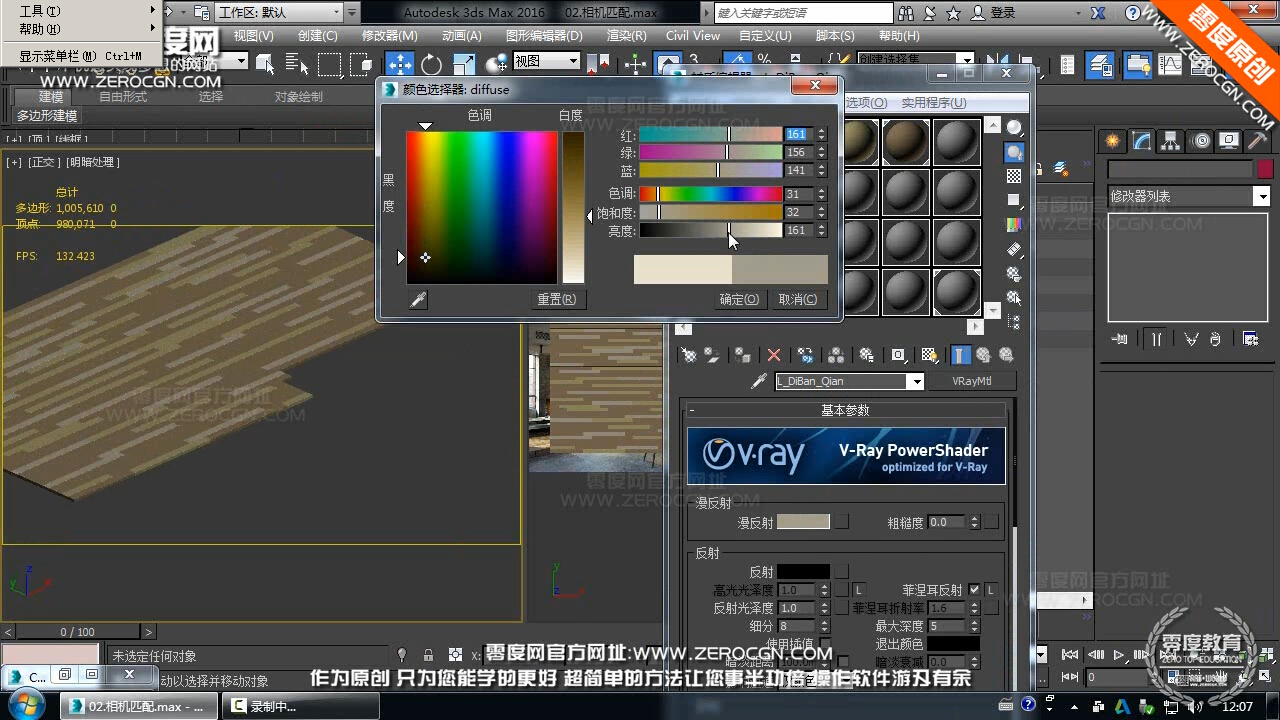1280x720 pixels.
Task: Toggle the L lock beside highlight glossiness
Action: tap(858, 590)
